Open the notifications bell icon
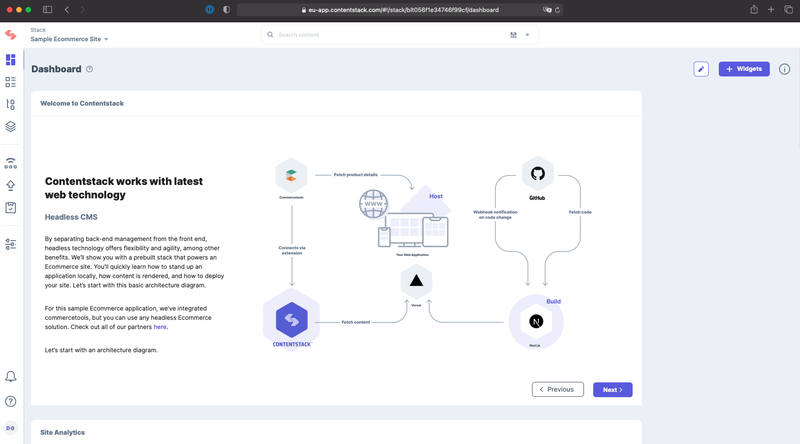Screen dimensions: 800x444 (11, 377)
